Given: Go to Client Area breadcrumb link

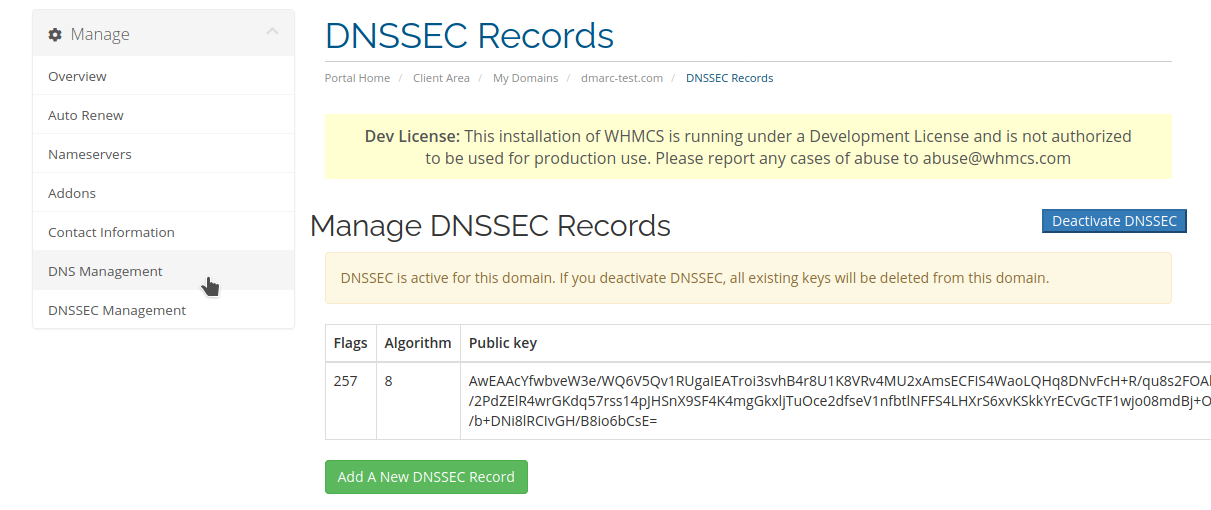Looking at the screenshot, I should pos(441,78).
